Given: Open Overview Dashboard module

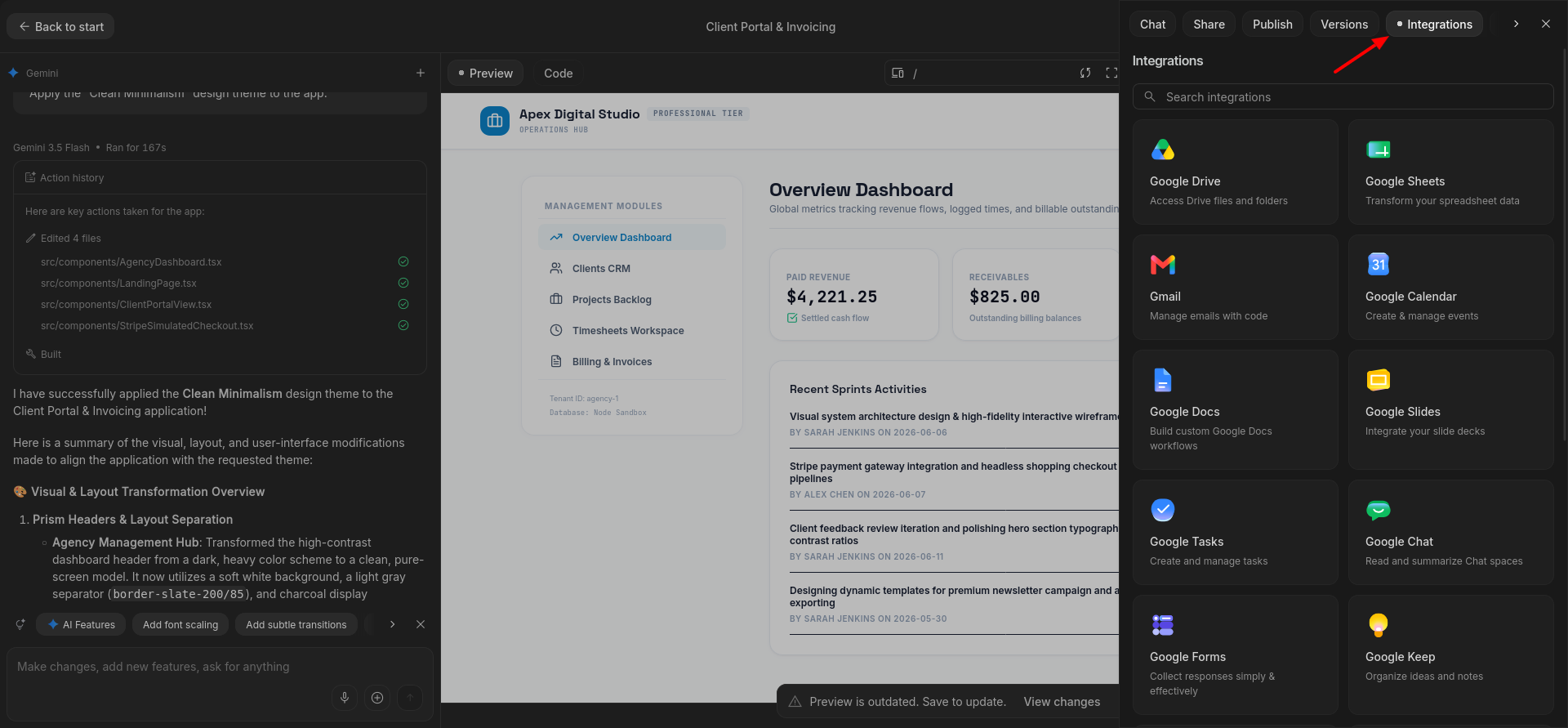Looking at the screenshot, I should coord(632,237).
